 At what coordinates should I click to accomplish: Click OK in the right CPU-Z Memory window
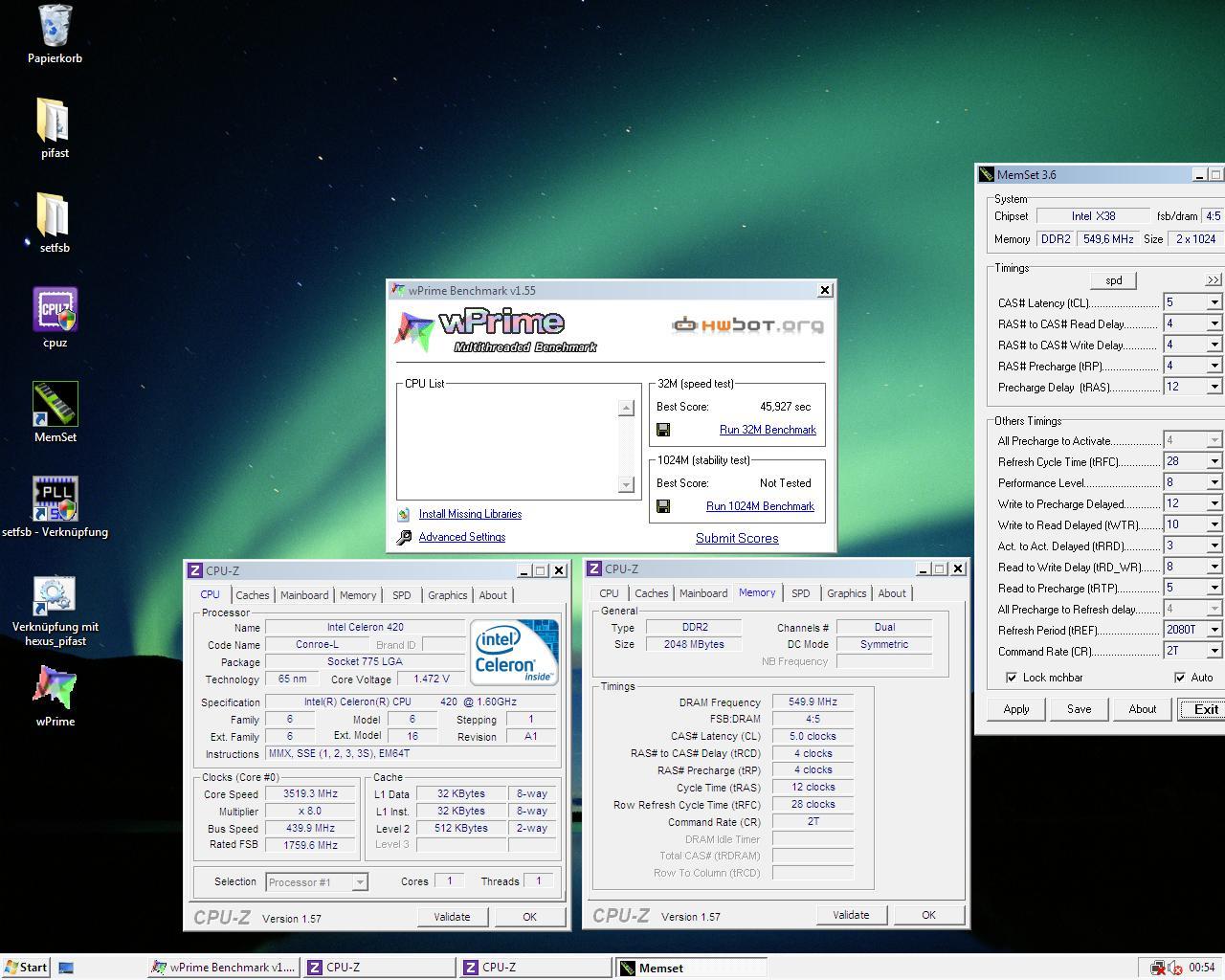[928, 915]
